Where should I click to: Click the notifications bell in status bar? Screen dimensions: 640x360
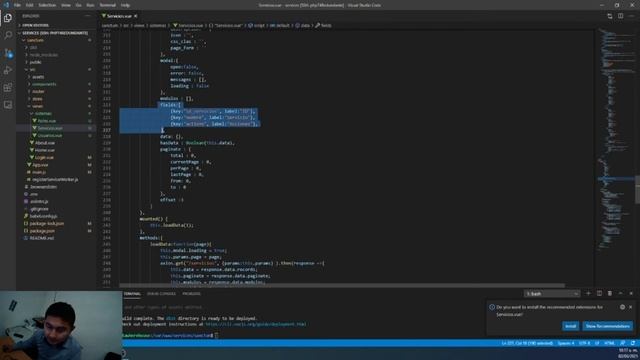[x=633, y=343]
